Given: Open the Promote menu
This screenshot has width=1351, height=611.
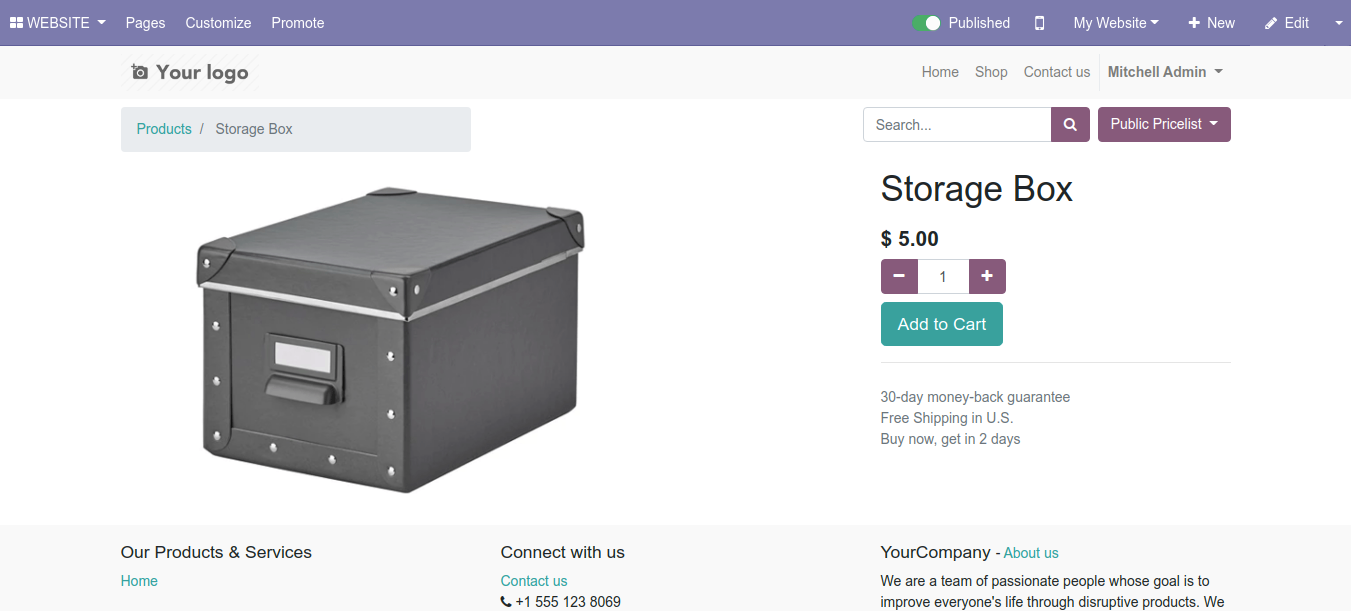Looking at the screenshot, I should tap(298, 23).
